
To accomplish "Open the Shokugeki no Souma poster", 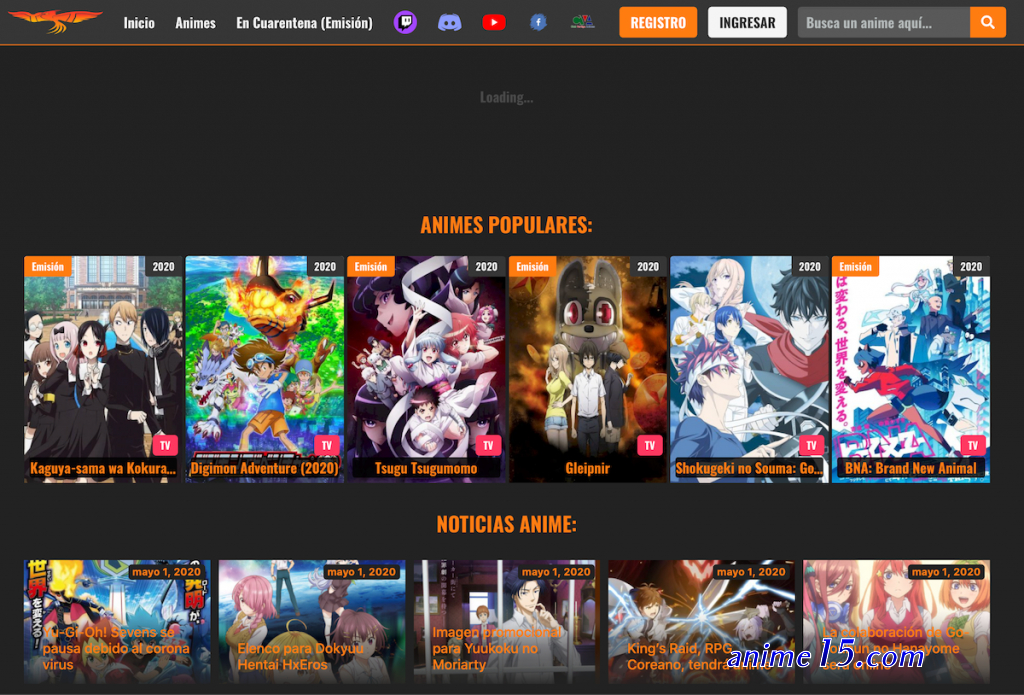I will point(749,369).
